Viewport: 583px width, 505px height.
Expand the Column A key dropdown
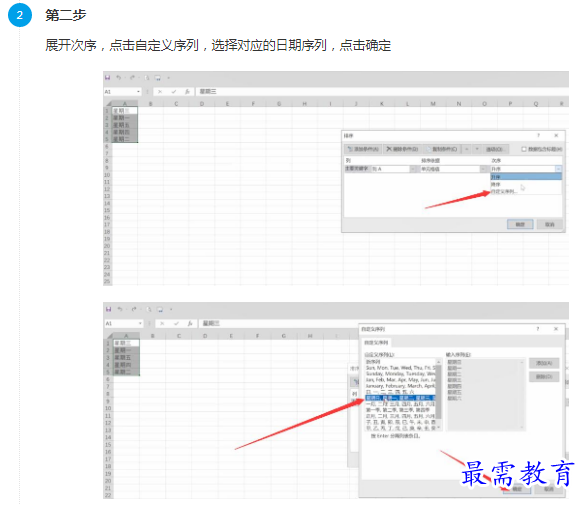click(x=413, y=169)
